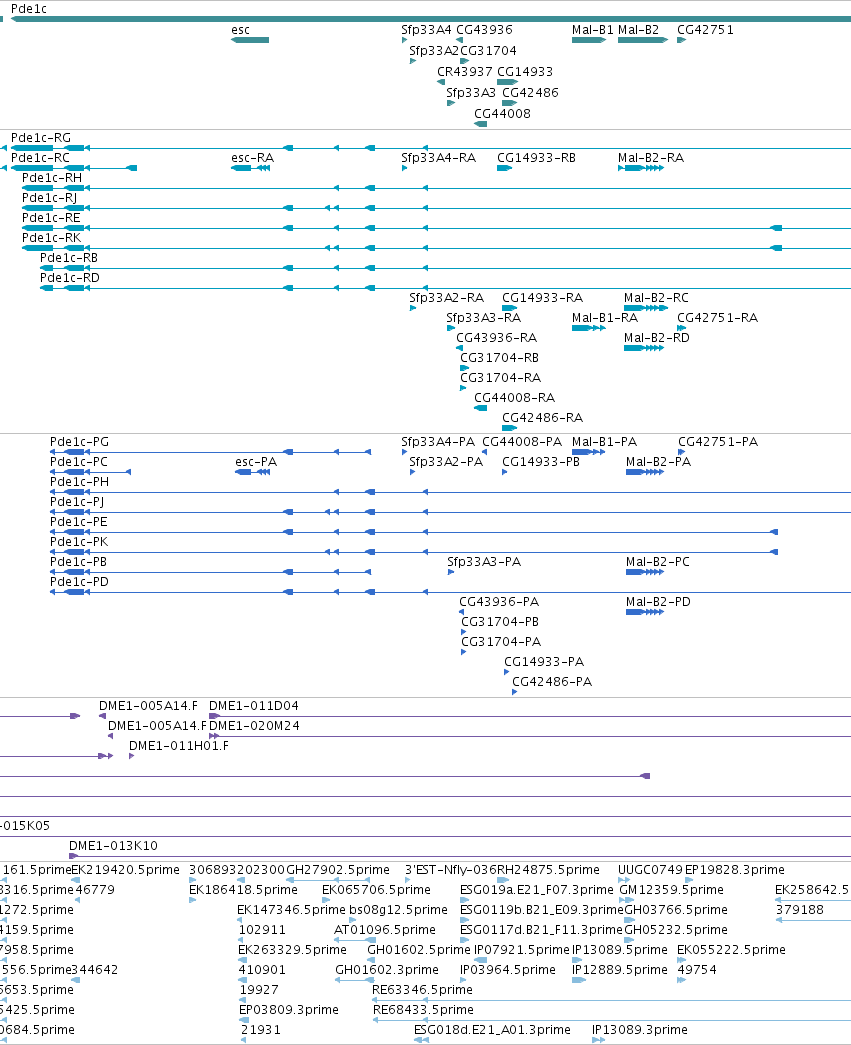Open the DME1-013K10 clone label
Viewport: 851px width, 1045px height.
113,846
